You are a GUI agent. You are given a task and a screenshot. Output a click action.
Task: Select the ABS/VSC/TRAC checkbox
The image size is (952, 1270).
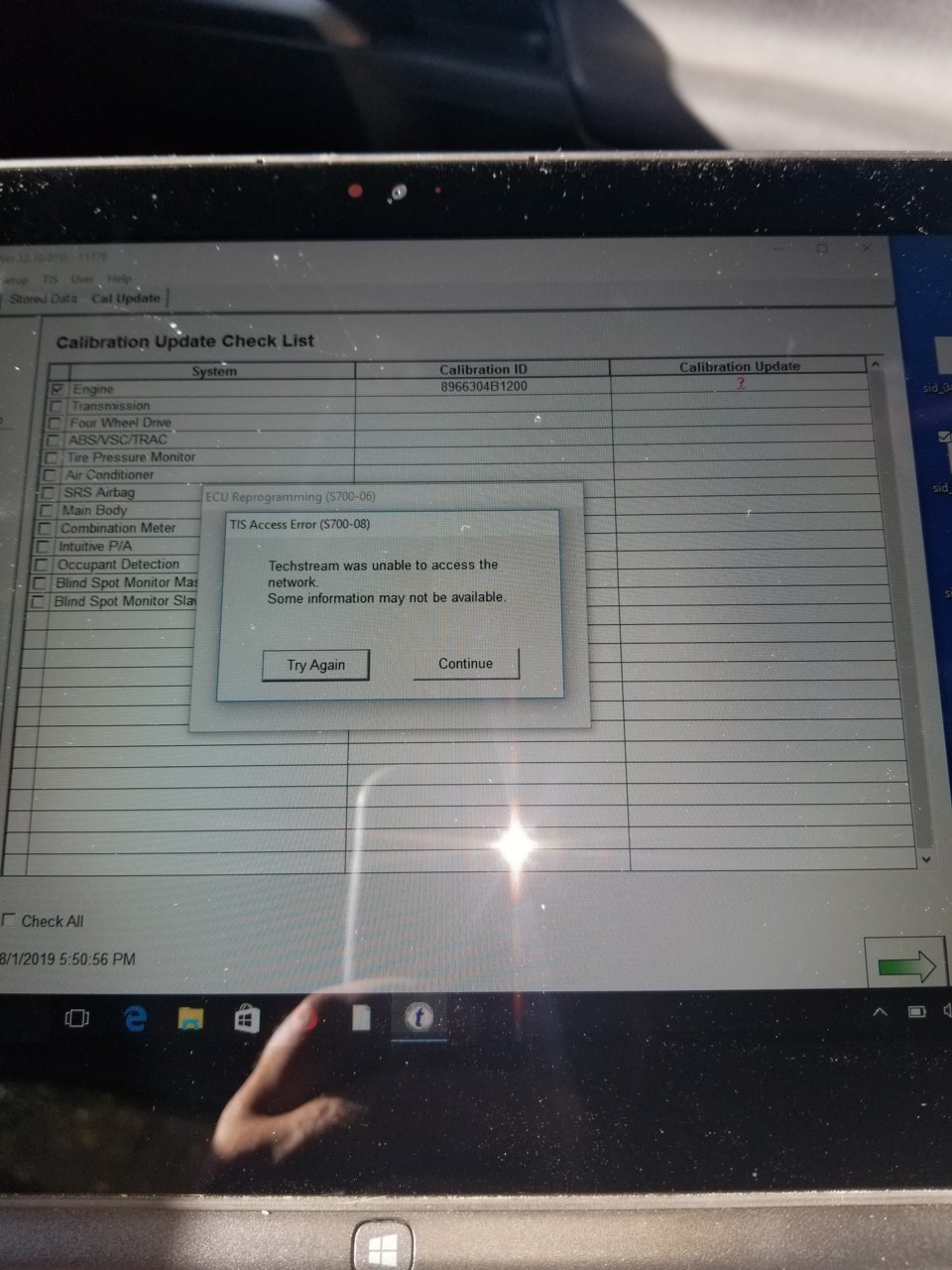(53, 441)
